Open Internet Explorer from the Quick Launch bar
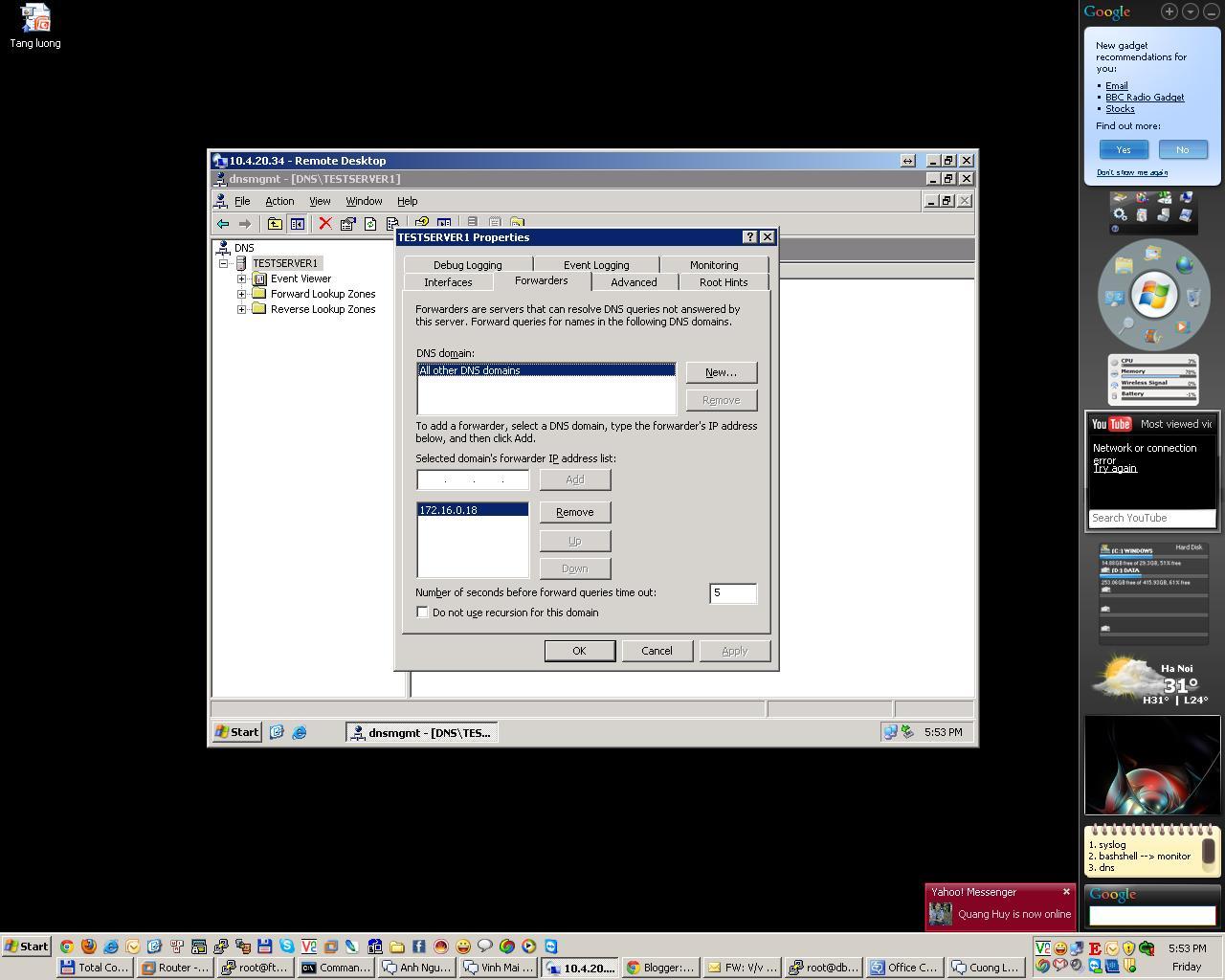 tap(299, 731)
